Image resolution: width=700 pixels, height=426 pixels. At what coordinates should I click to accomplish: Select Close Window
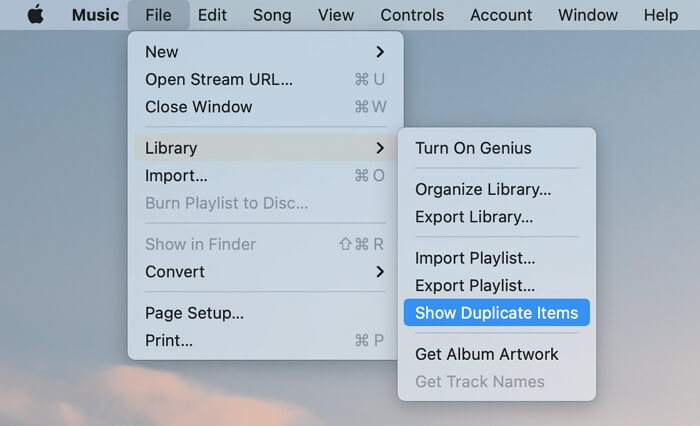(265, 107)
